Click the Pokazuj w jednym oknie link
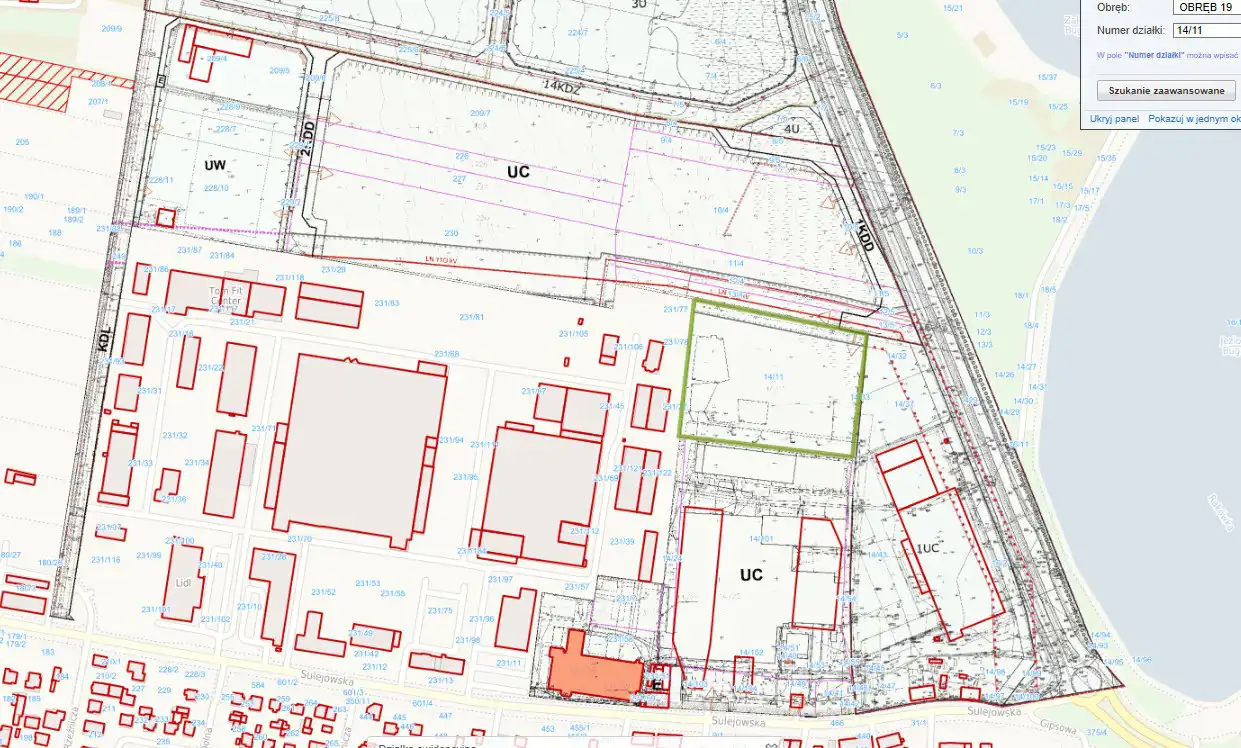Viewport: 1241px width, 748px height. (1194, 119)
